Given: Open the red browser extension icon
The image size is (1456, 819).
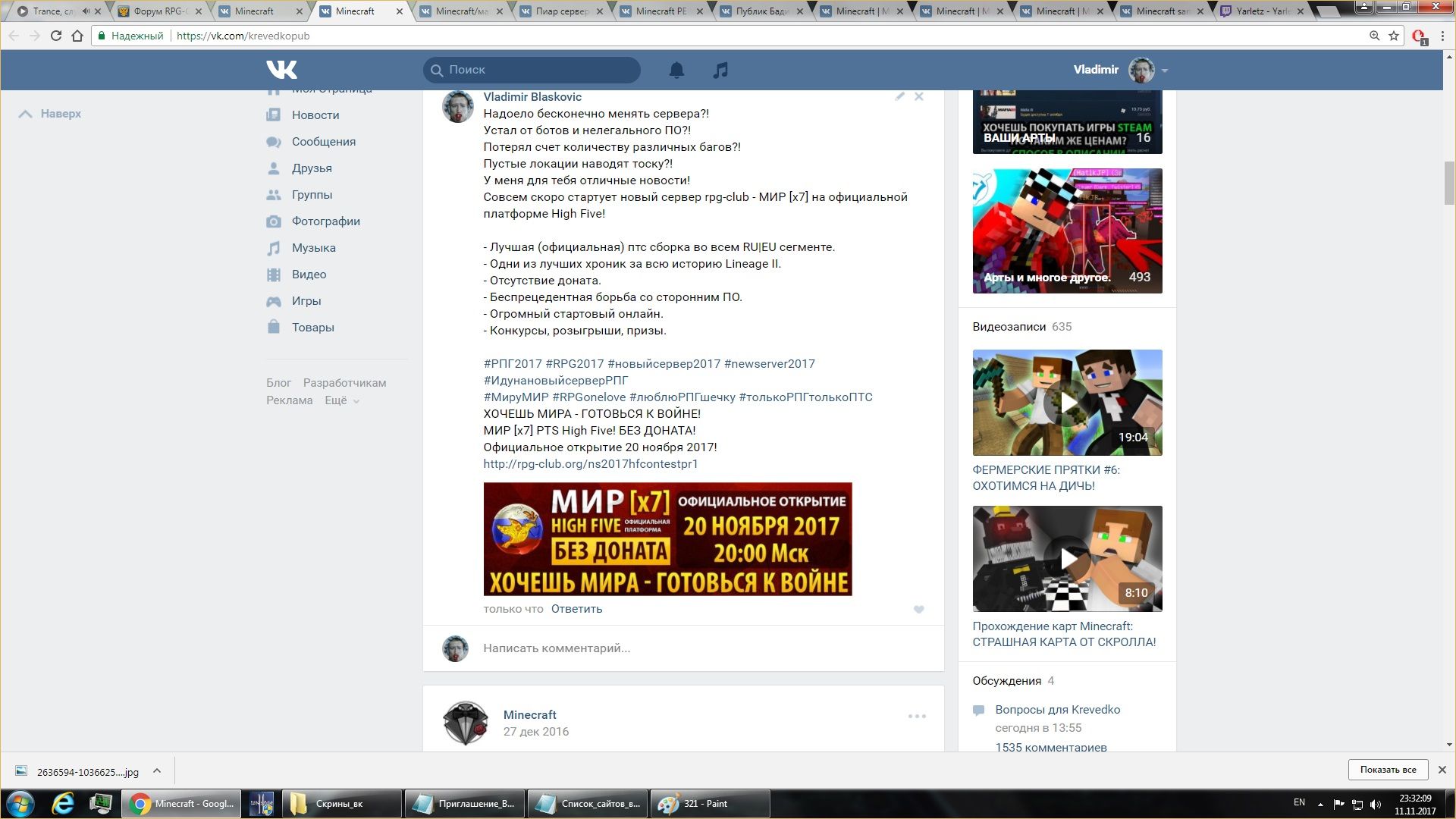Looking at the screenshot, I should [1420, 36].
